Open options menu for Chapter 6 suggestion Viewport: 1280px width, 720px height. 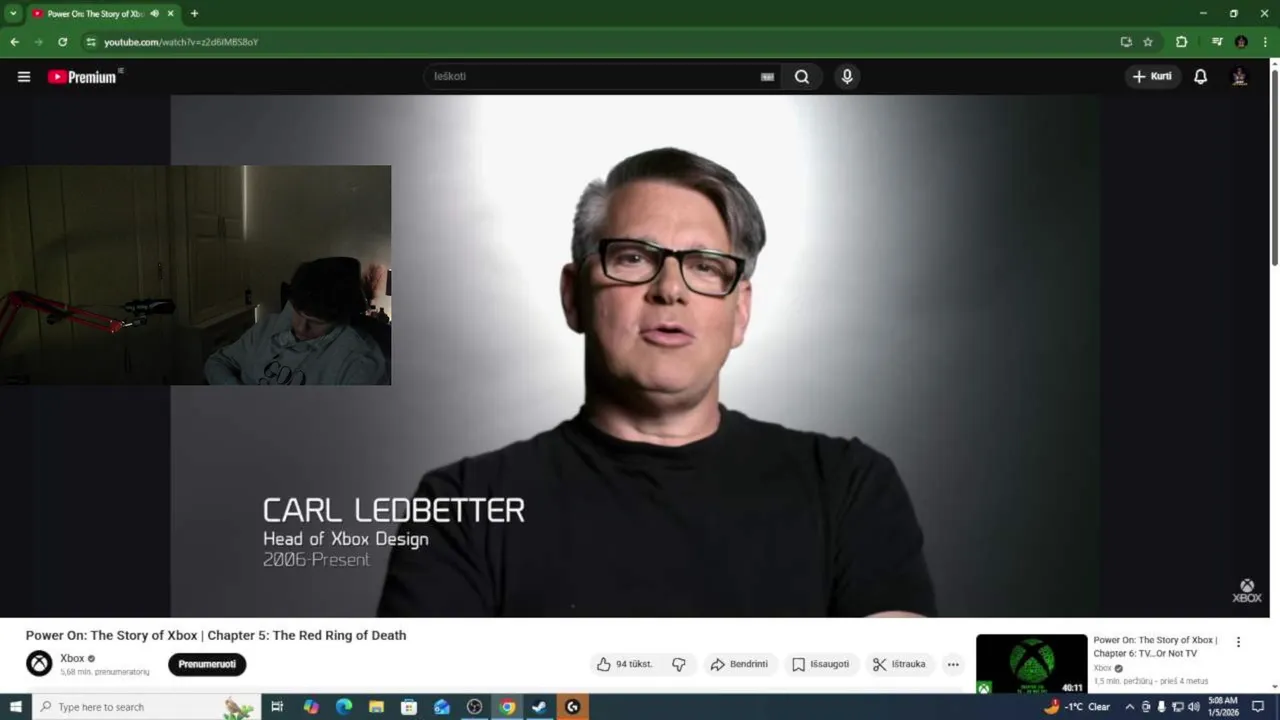[1238, 642]
